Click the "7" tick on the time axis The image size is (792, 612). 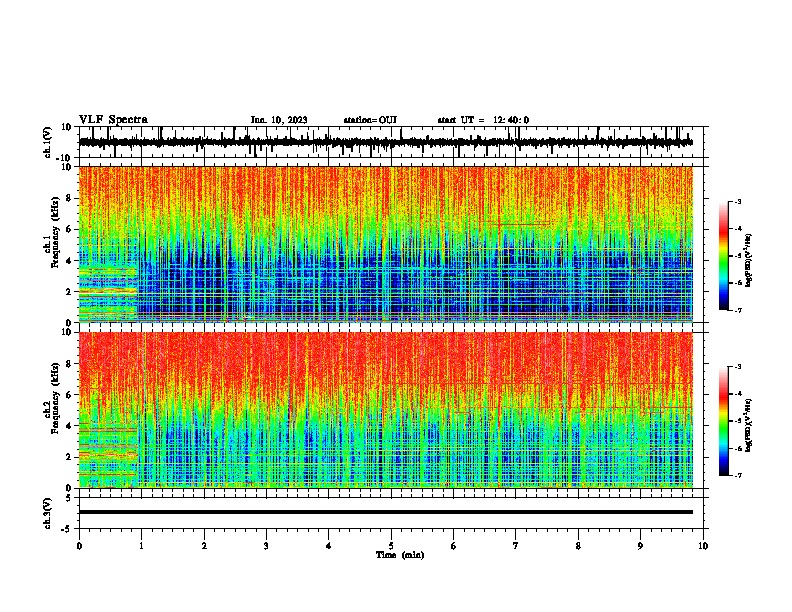(x=516, y=546)
